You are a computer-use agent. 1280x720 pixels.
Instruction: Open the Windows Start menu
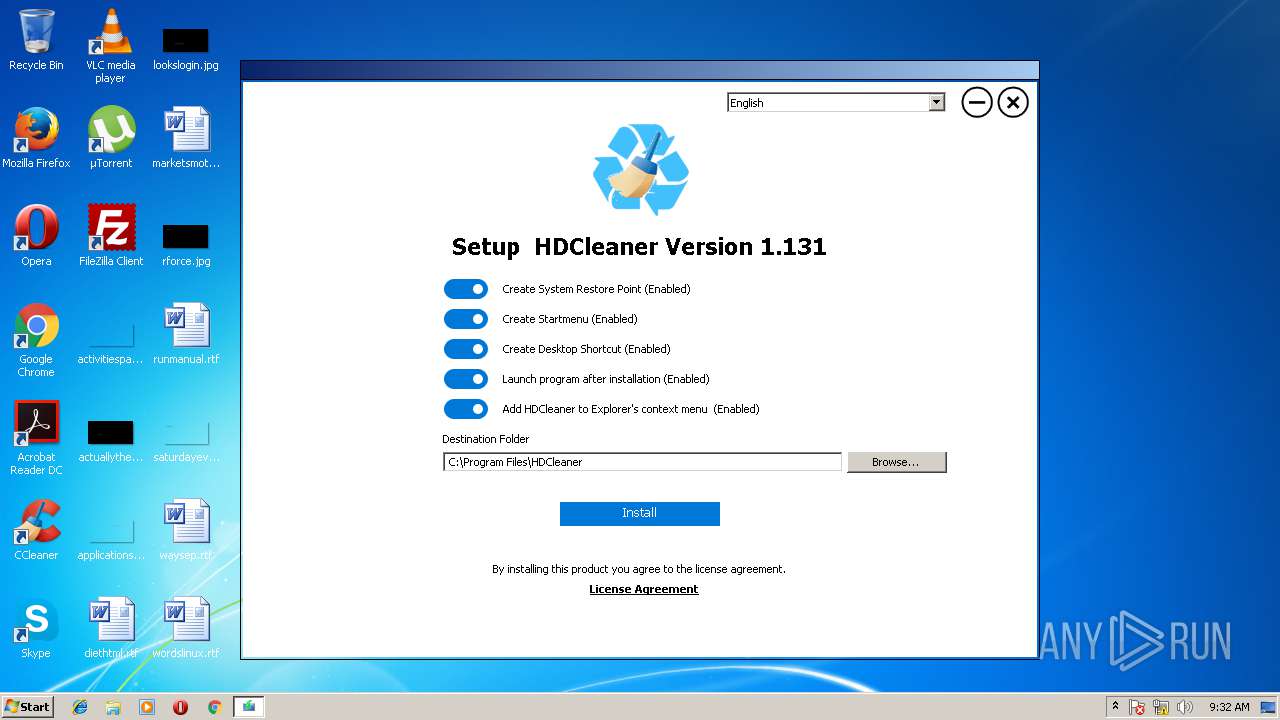click(x=27, y=706)
